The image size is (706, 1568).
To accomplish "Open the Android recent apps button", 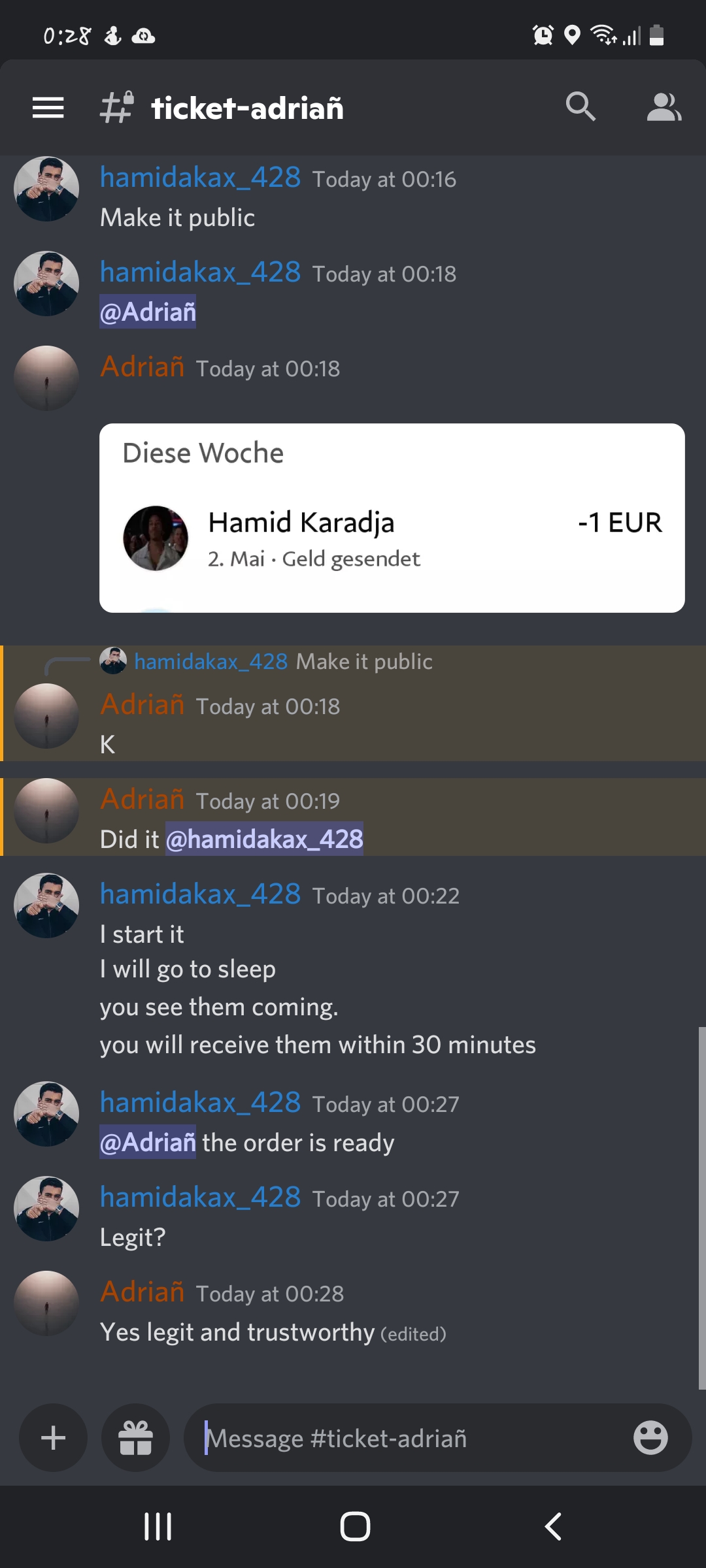I will coord(158,1527).
